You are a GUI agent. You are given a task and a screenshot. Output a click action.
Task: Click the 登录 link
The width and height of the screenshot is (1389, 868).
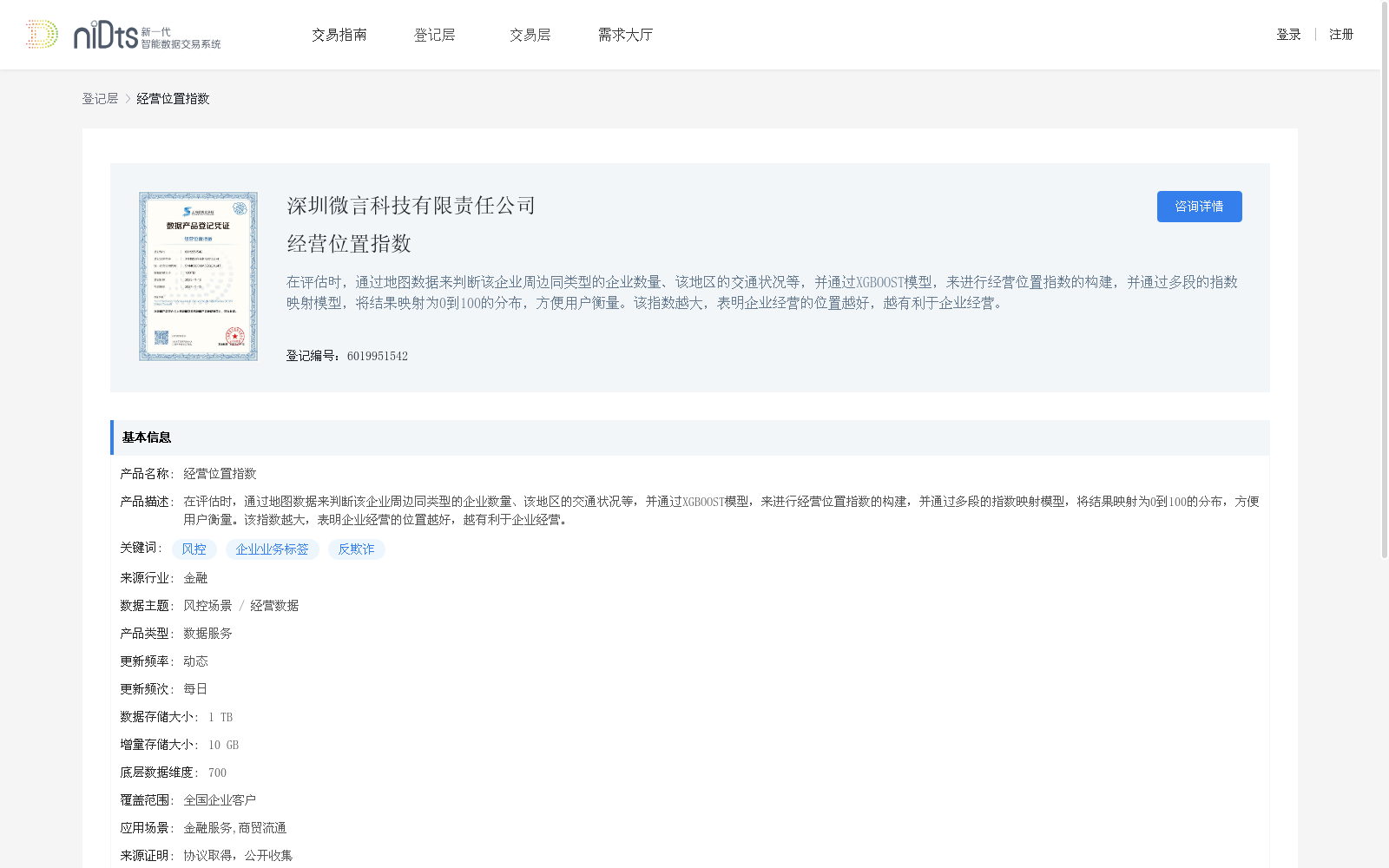[x=1288, y=35]
